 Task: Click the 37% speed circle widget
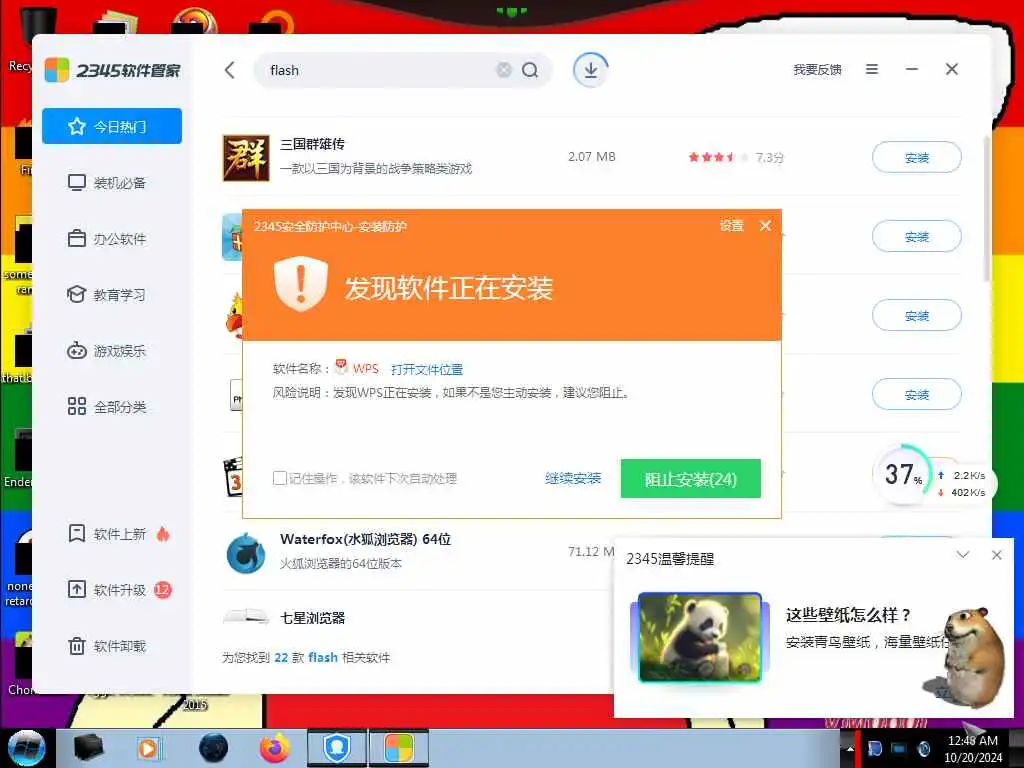[x=903, y=474]
